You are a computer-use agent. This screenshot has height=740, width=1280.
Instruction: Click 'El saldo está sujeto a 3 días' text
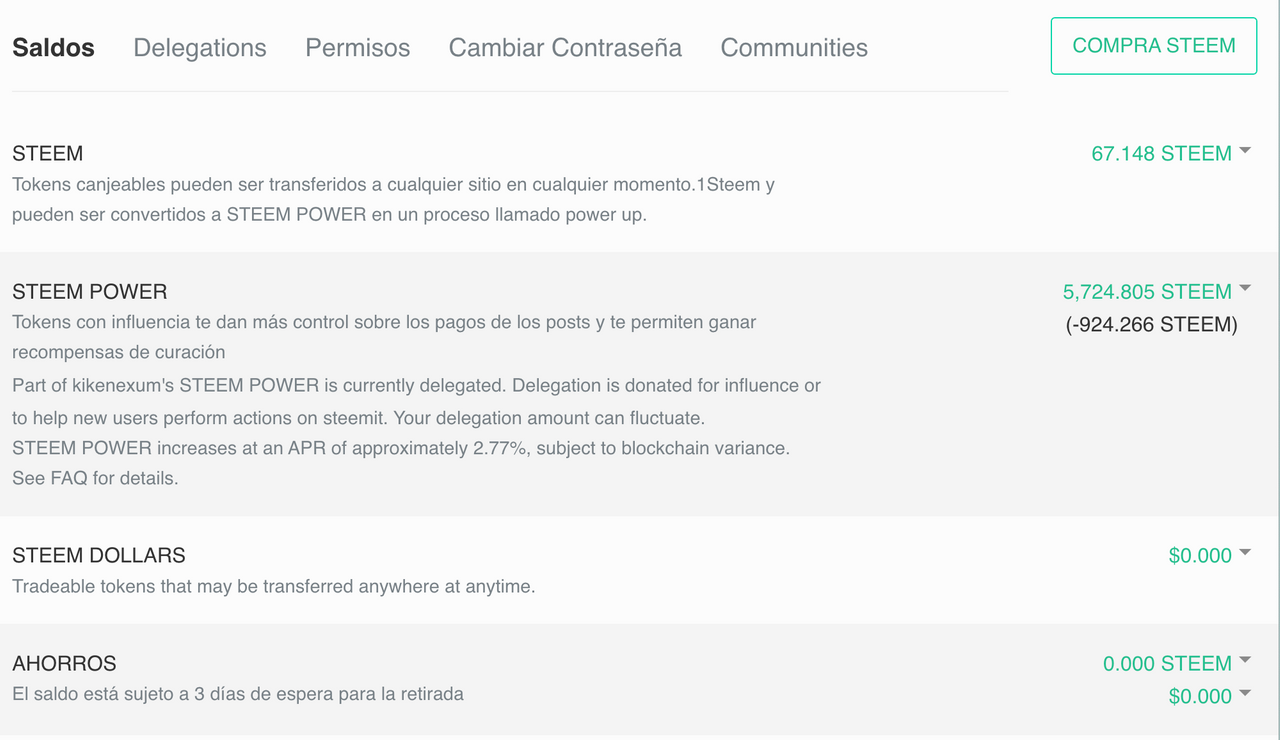[x=238, y=693]
